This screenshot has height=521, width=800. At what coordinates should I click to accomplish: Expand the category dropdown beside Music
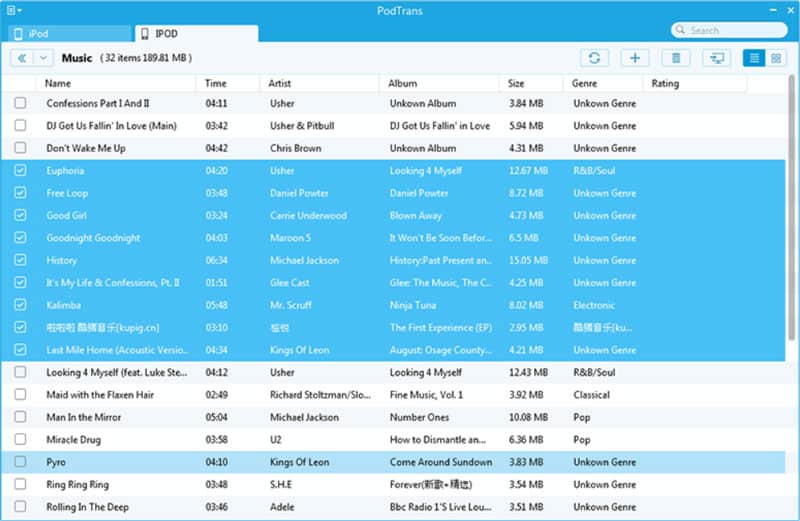pos(43,59)
